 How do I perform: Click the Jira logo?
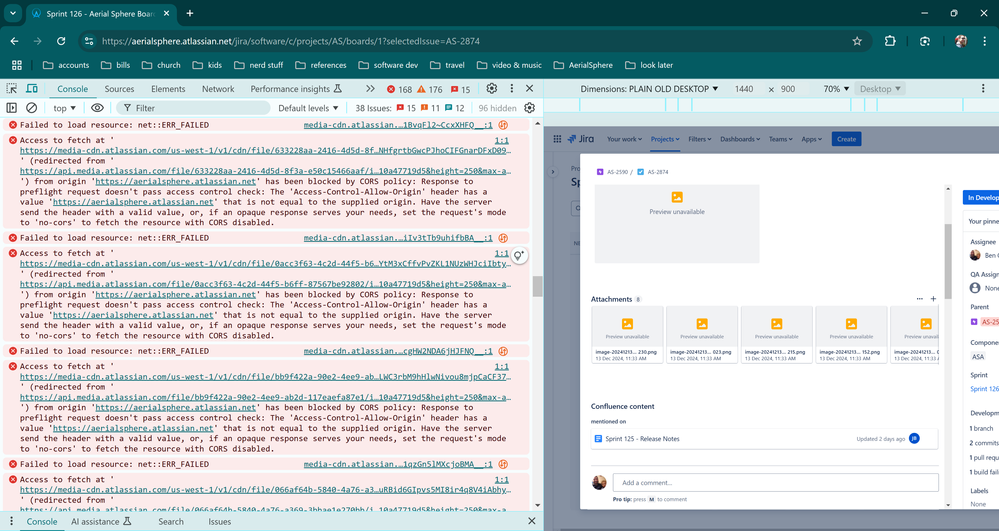click(x=581, y=139)
